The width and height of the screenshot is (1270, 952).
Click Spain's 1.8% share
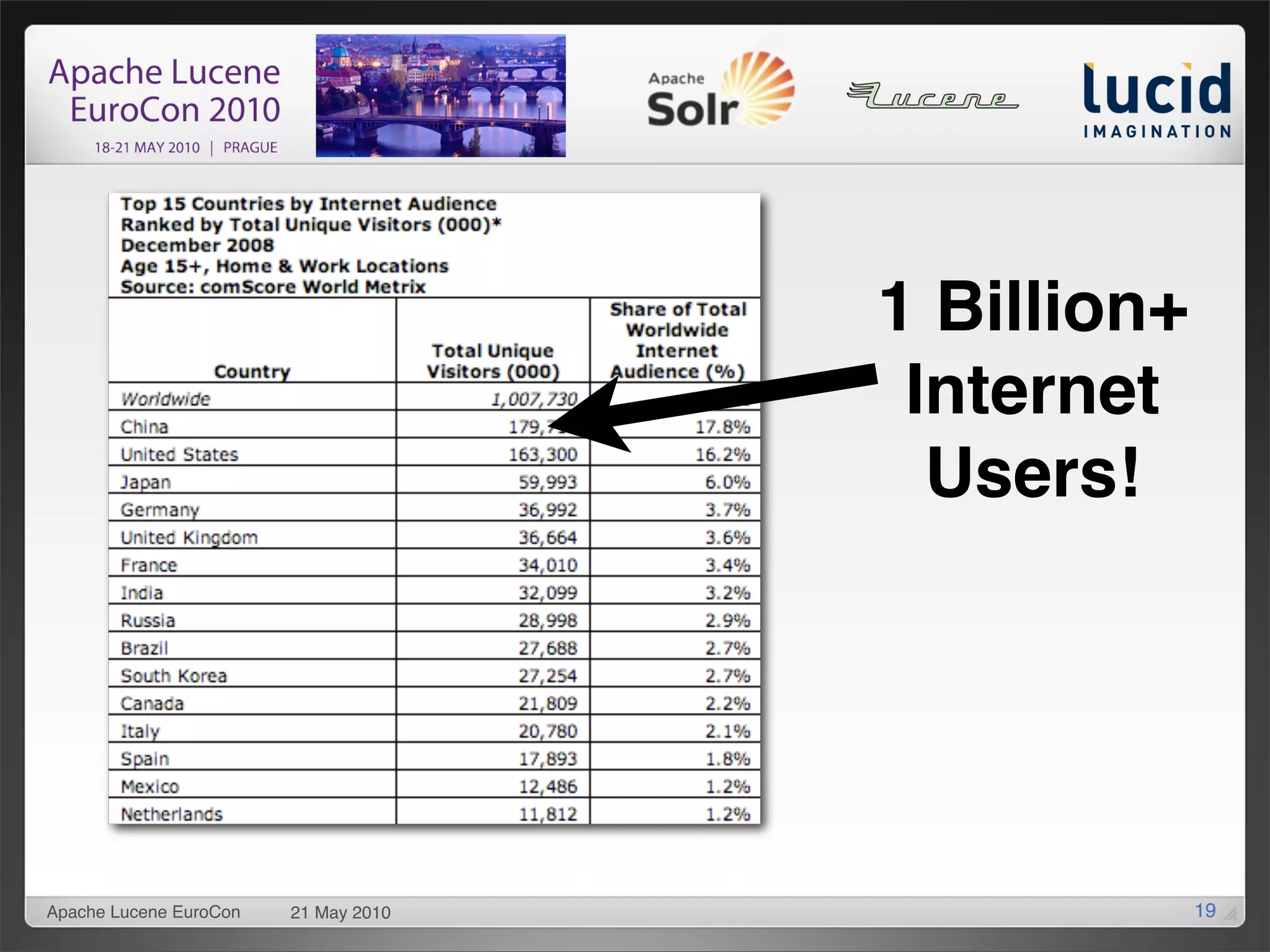coord(727,759)
